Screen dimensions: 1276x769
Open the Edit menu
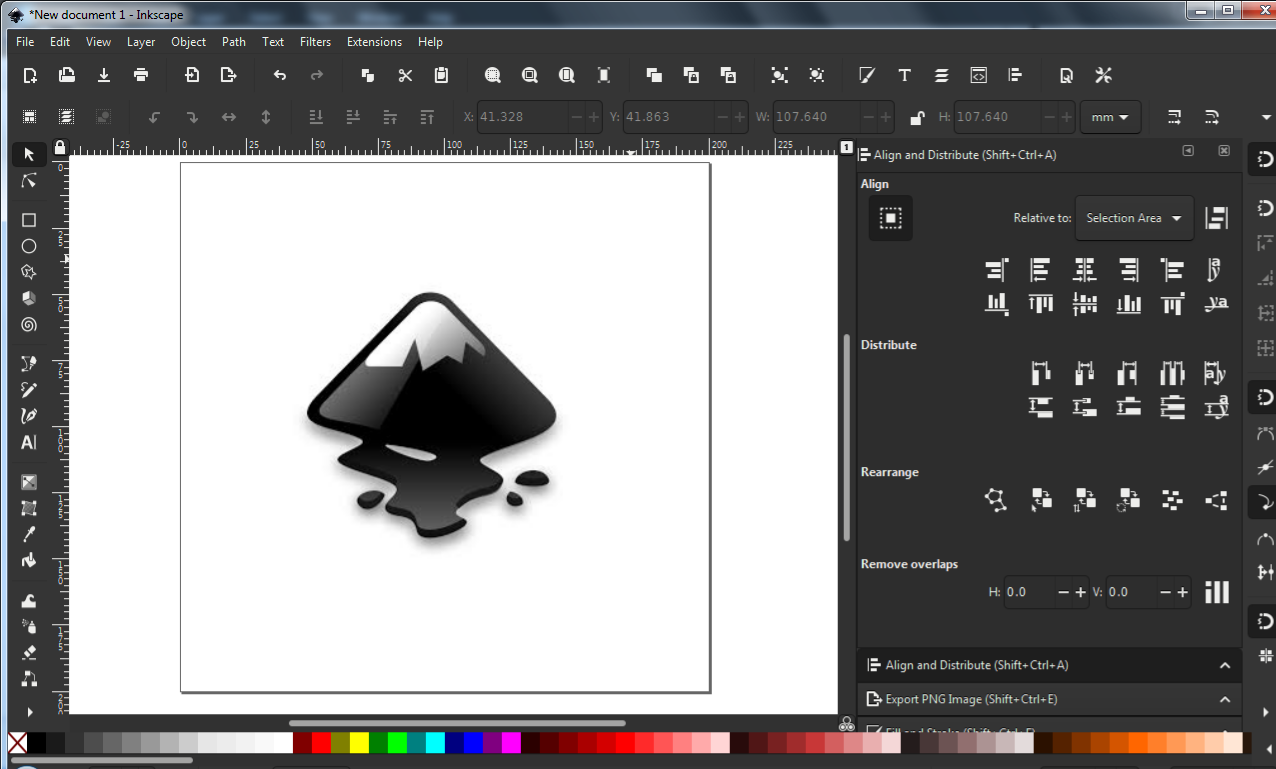60,42
